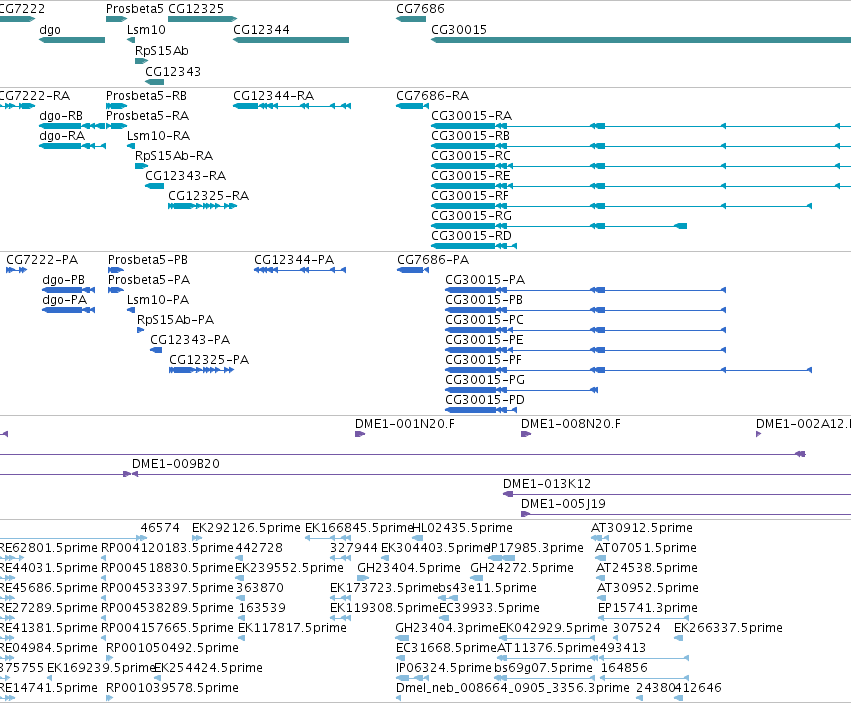Screen dimensions: 851x703
Task: Click the CG30015-RD transcript label
Action: tap(471, 236)
